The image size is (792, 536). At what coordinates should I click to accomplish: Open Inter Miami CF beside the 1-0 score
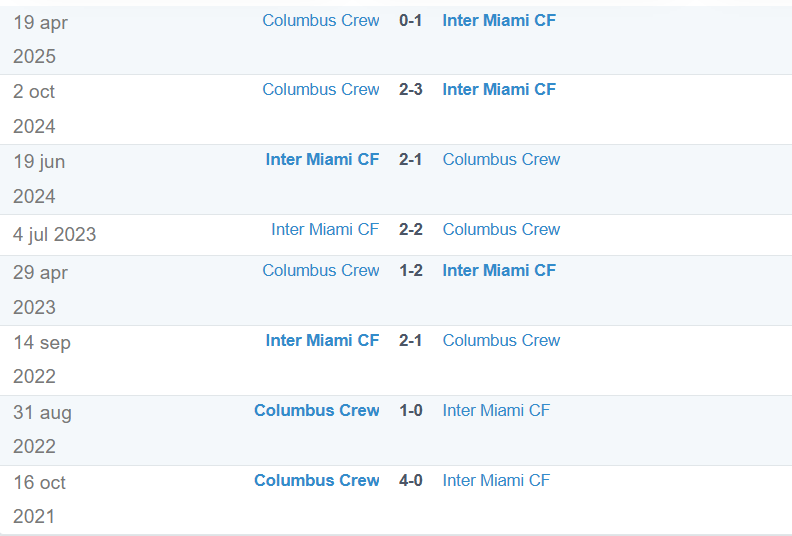[496, 410]
